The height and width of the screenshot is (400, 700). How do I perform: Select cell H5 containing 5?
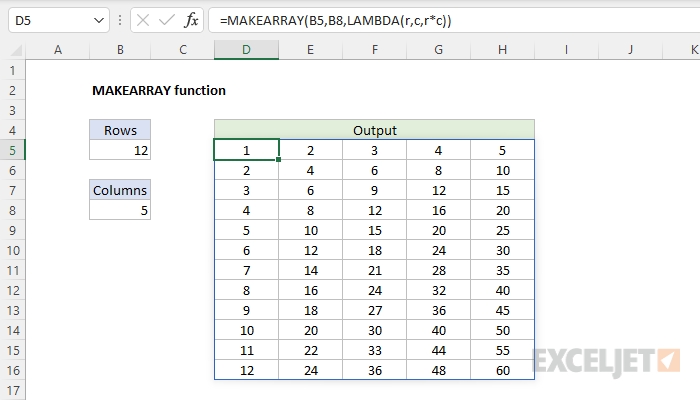coord(502,150)
